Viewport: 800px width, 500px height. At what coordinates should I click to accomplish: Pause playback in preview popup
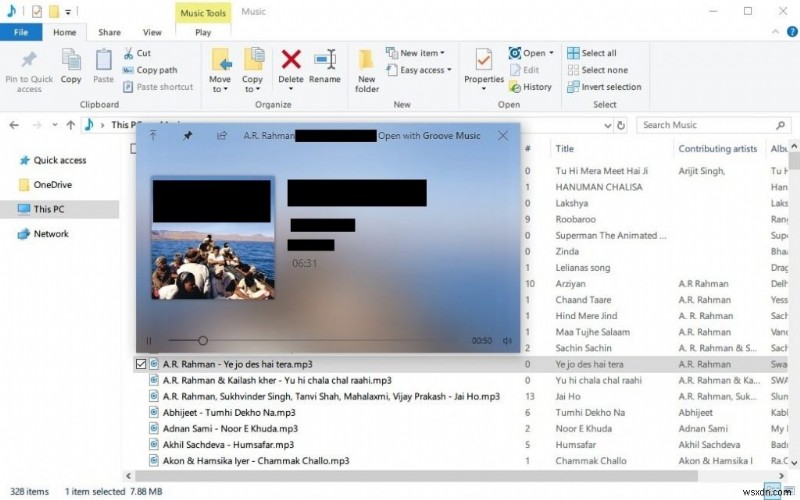(149, 340)
